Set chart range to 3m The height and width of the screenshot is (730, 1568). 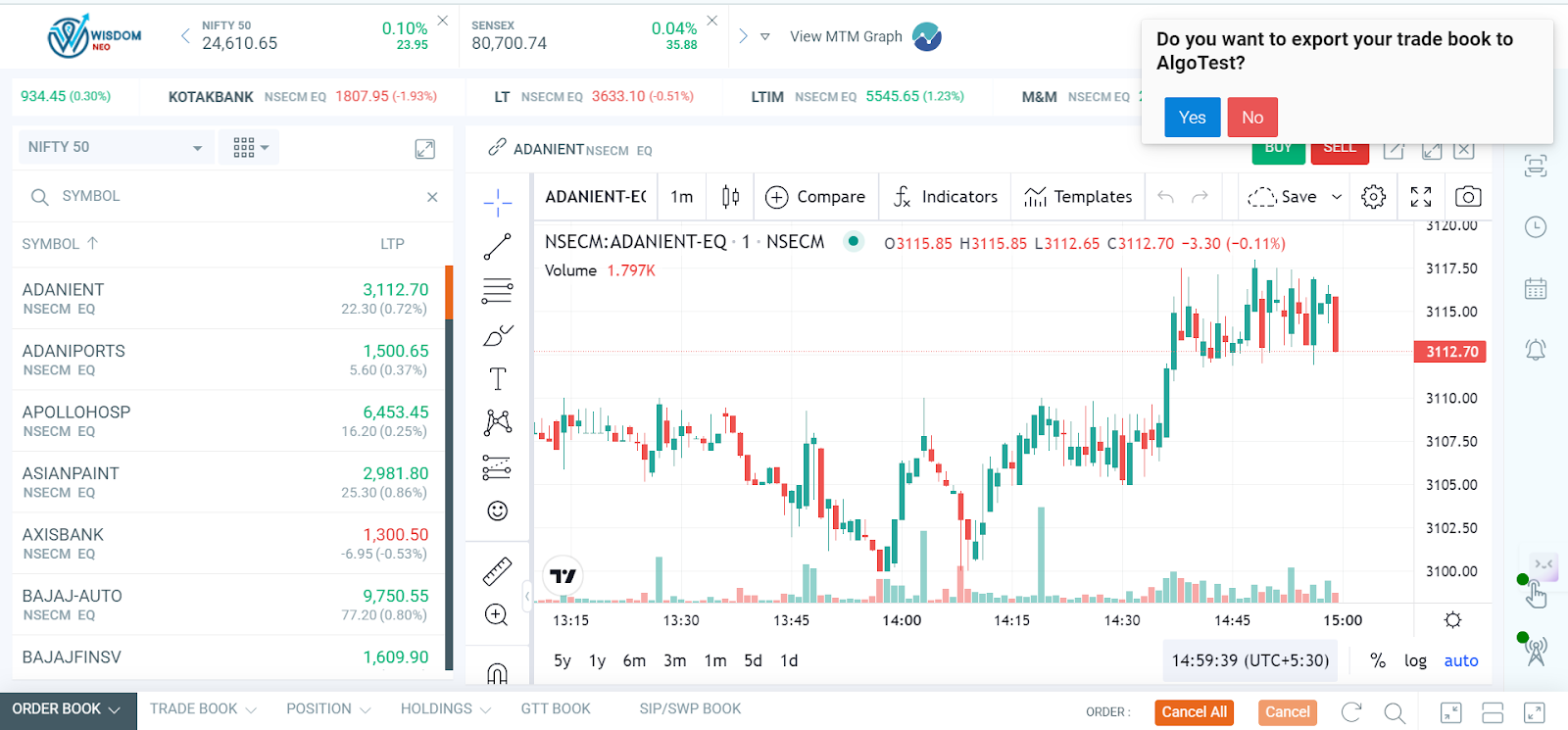pos(675,660)
